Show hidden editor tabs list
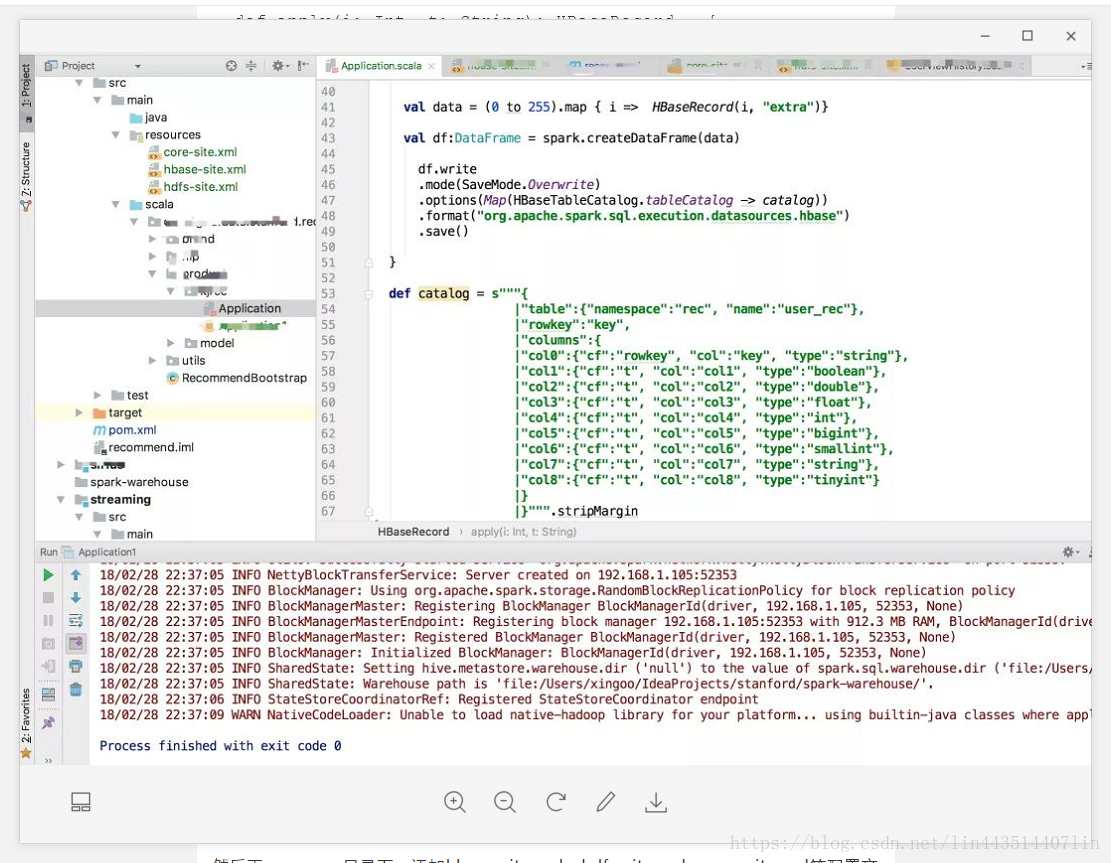The image size is (1111, 863). pyautogui.click(x=1085, y=66)
